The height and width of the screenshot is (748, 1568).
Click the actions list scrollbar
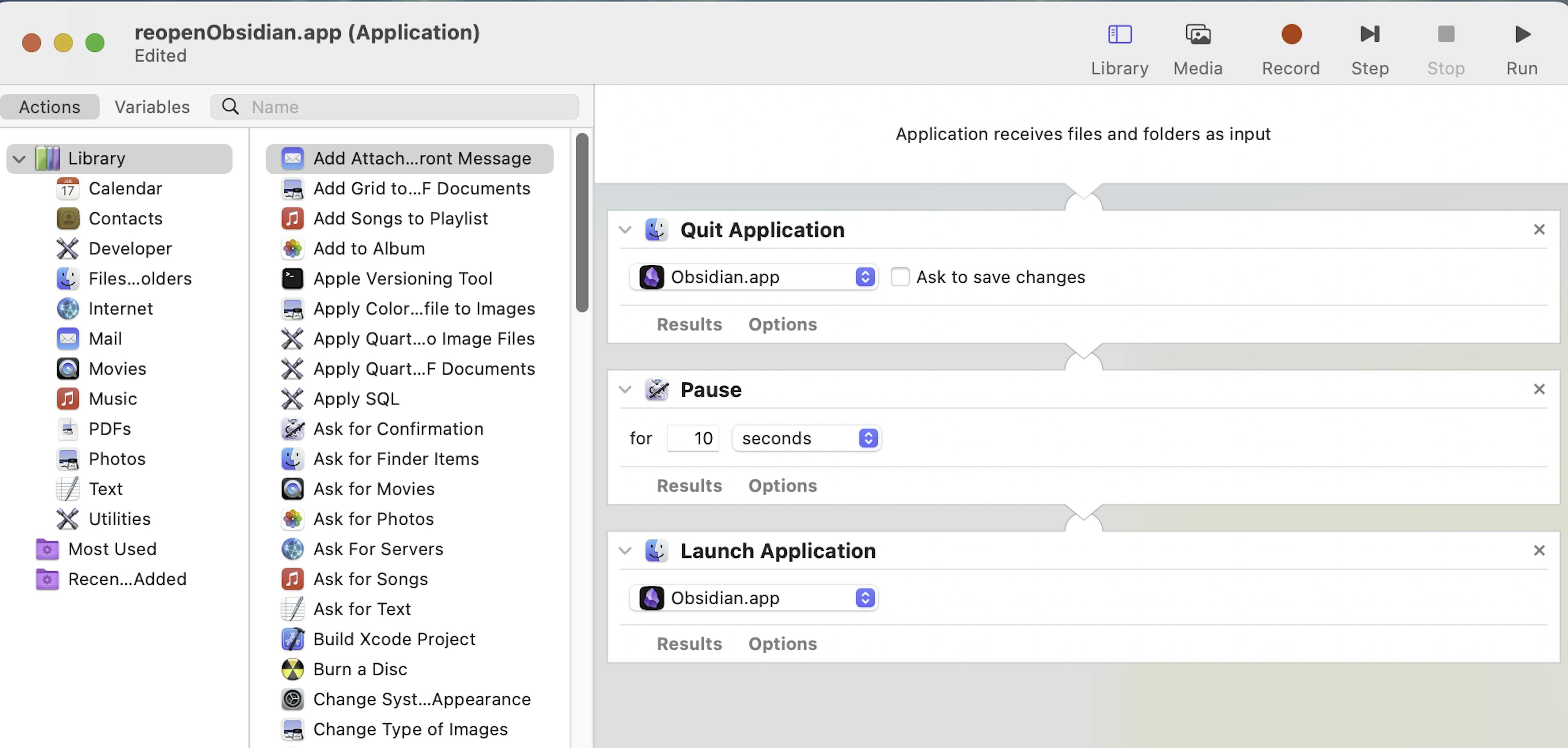pos(582,222)
